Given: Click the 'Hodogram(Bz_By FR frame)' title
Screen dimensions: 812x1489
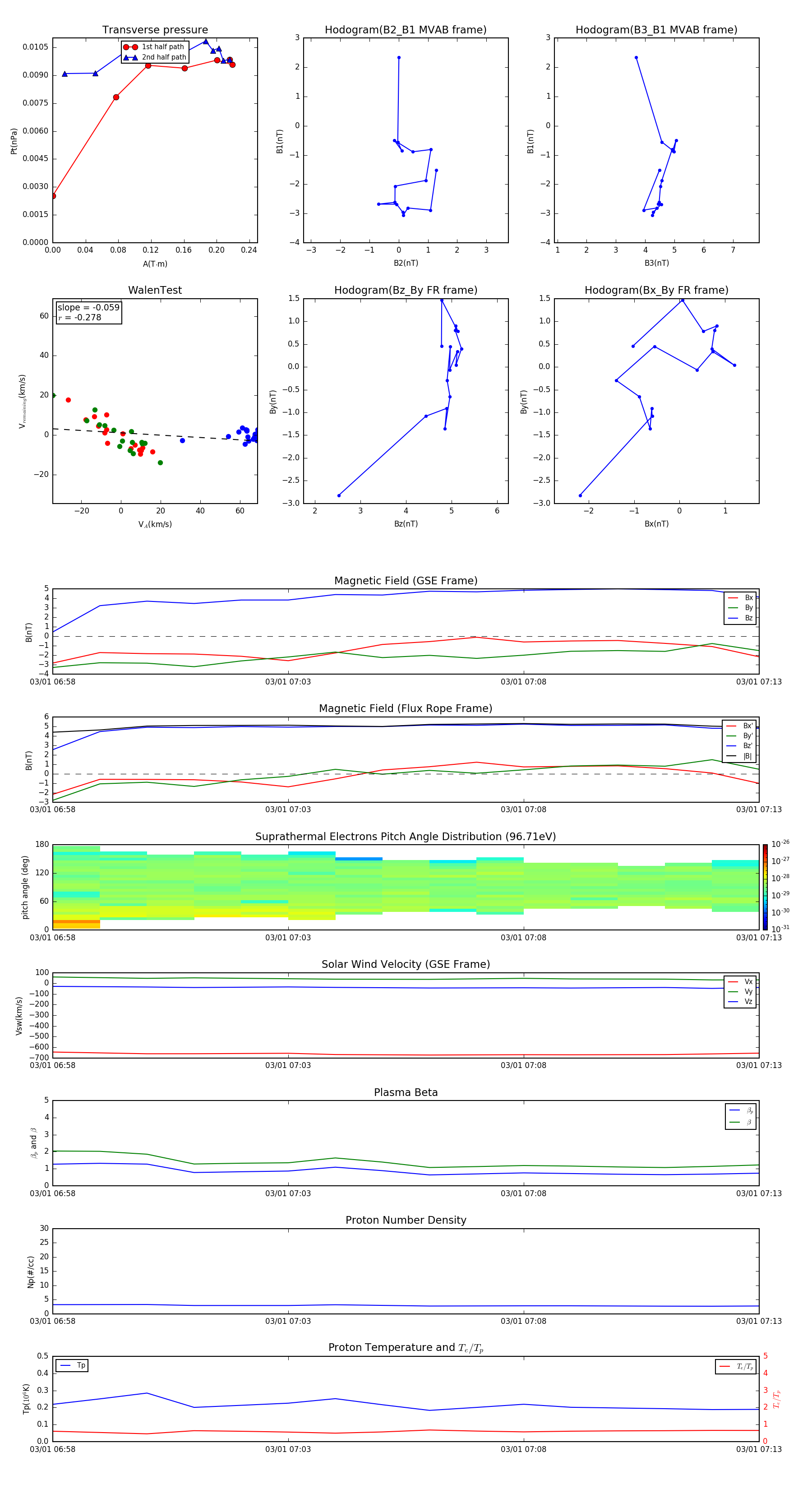Looking at the screenshot, I should (x=406, y=290).
